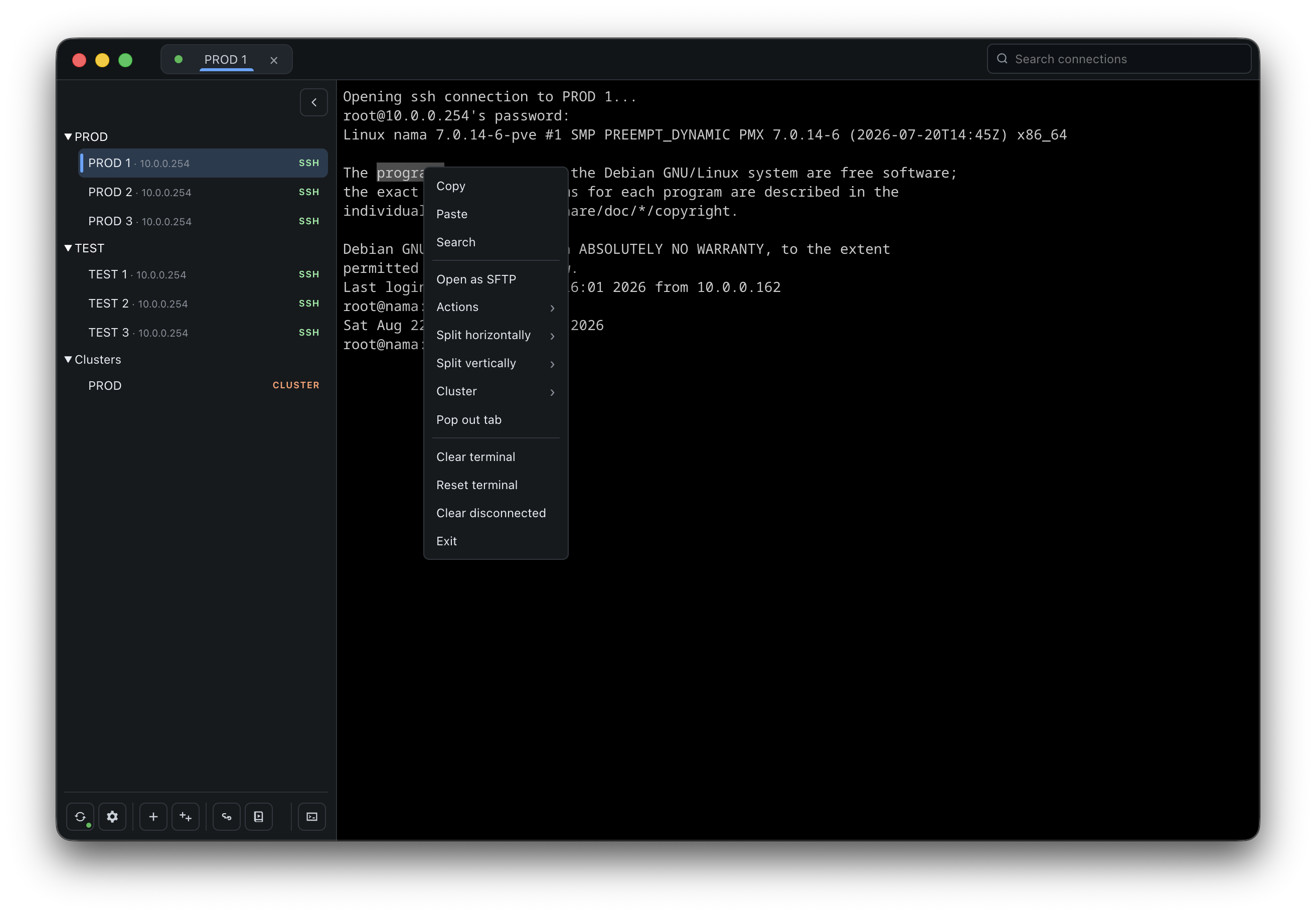Choose Copy from the context menu
Image resolution: width=1316 pixels, height=915 pixels.
(x=496, y=186)
